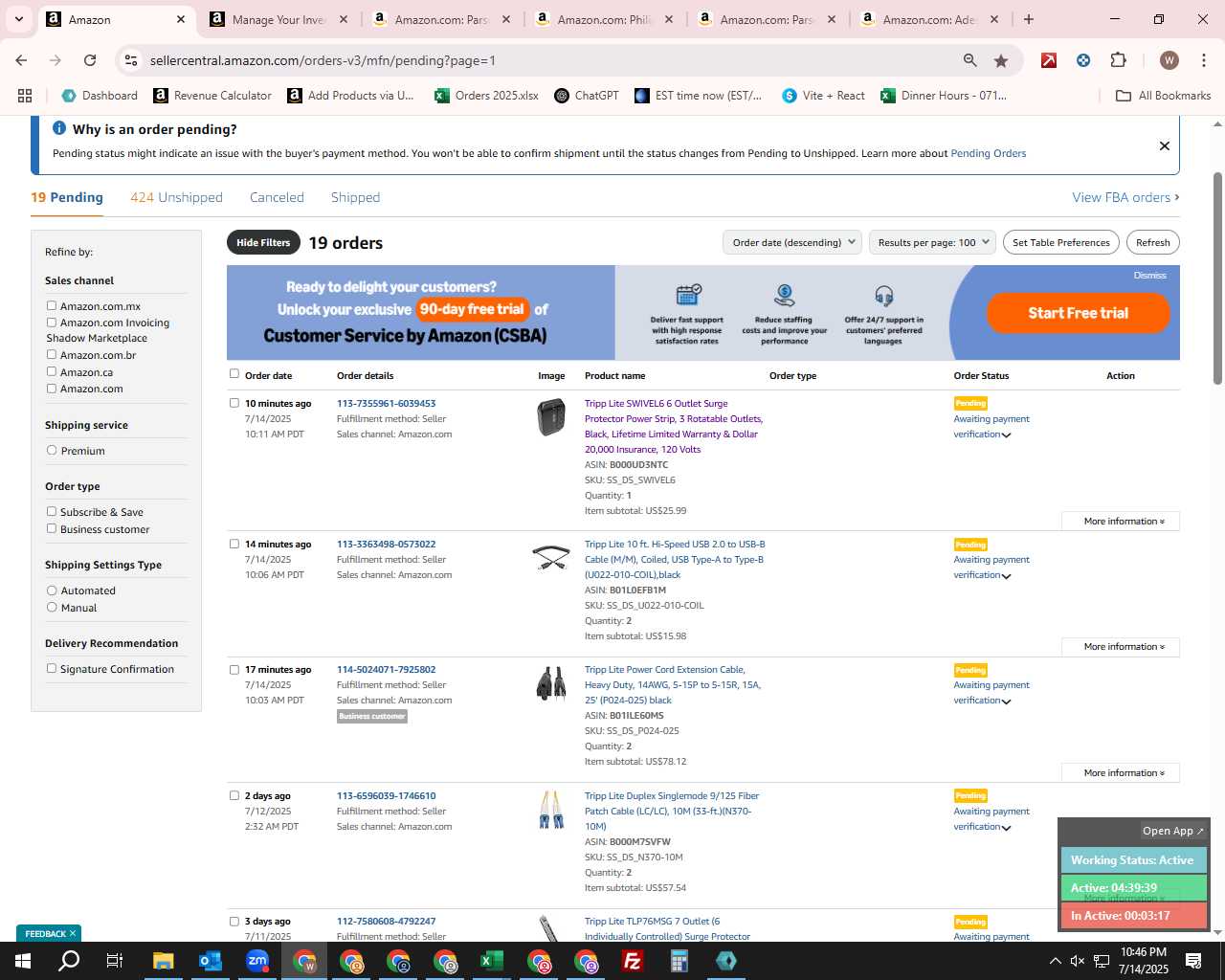Image resolution: width=1225 pixels, height=980 pixels.
Task: Close the 'Why is an order pending' notice
Action: coord(1165,146)
